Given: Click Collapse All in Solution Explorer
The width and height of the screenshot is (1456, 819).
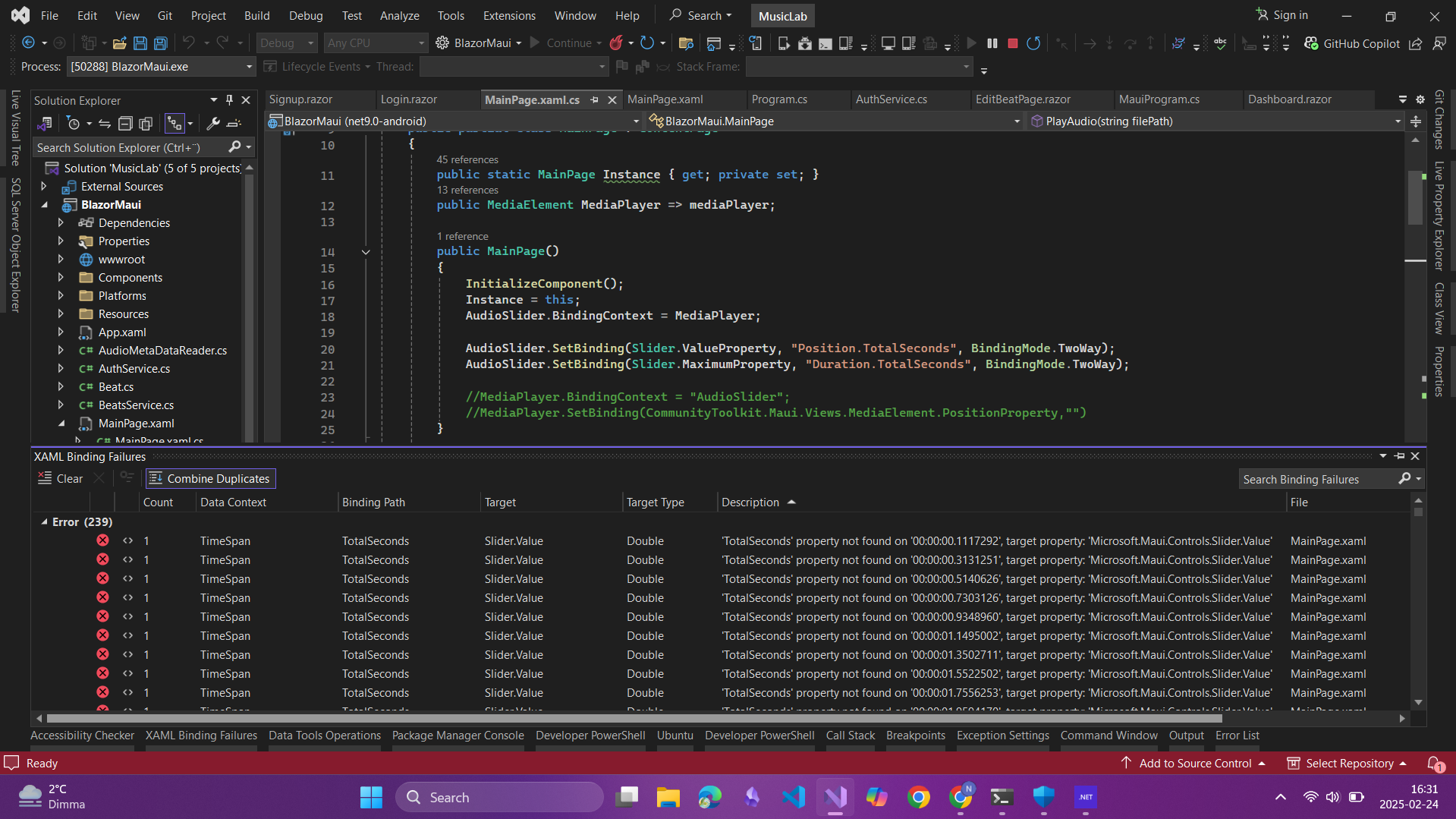Looking at the screenshot, I should tap(125, 123).
